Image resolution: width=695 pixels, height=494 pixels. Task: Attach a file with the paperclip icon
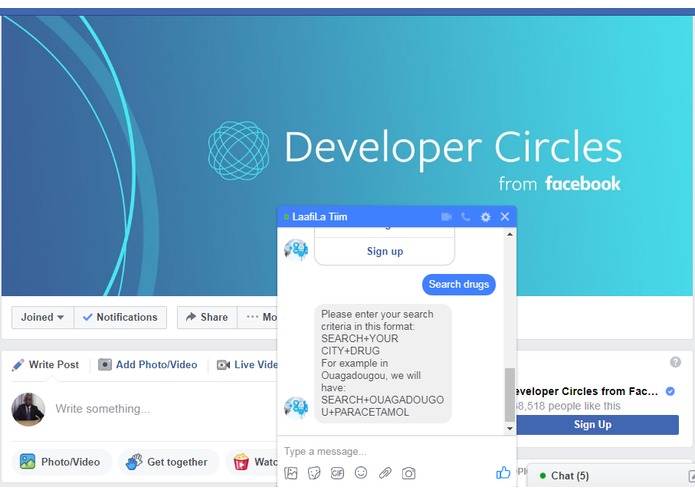(x=385, y=473)
